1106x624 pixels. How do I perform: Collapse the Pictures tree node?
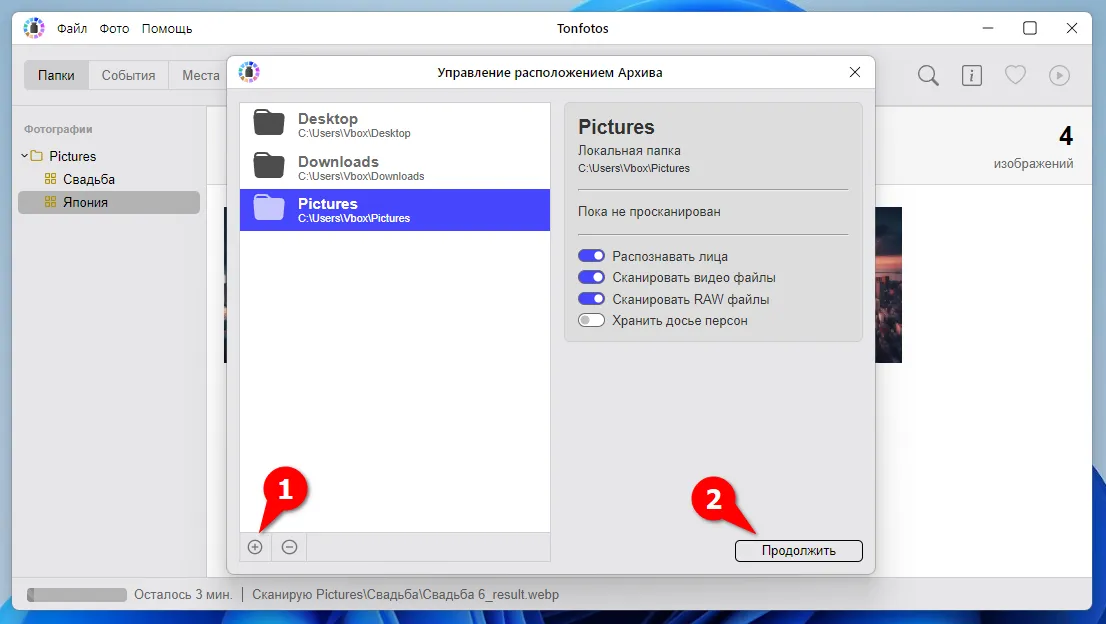(25, 156)
